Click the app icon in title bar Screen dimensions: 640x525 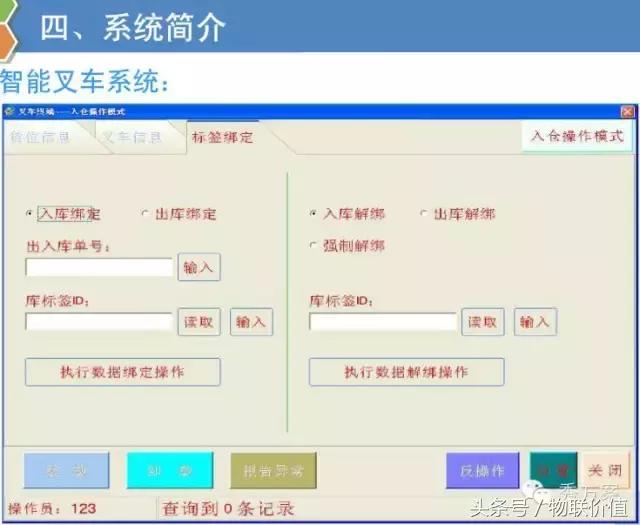[9, 110]
